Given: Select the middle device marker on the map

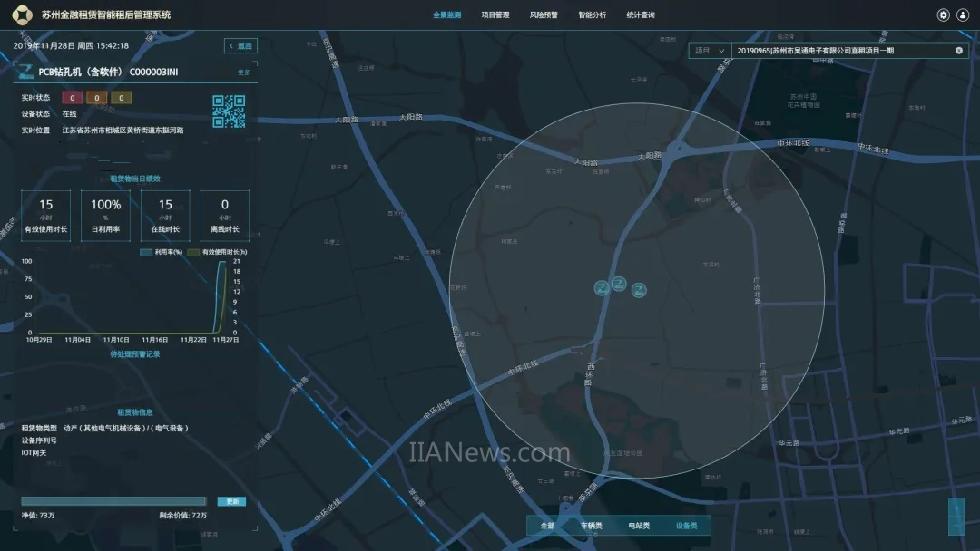Looking at the screenshot, I should 619,283.
